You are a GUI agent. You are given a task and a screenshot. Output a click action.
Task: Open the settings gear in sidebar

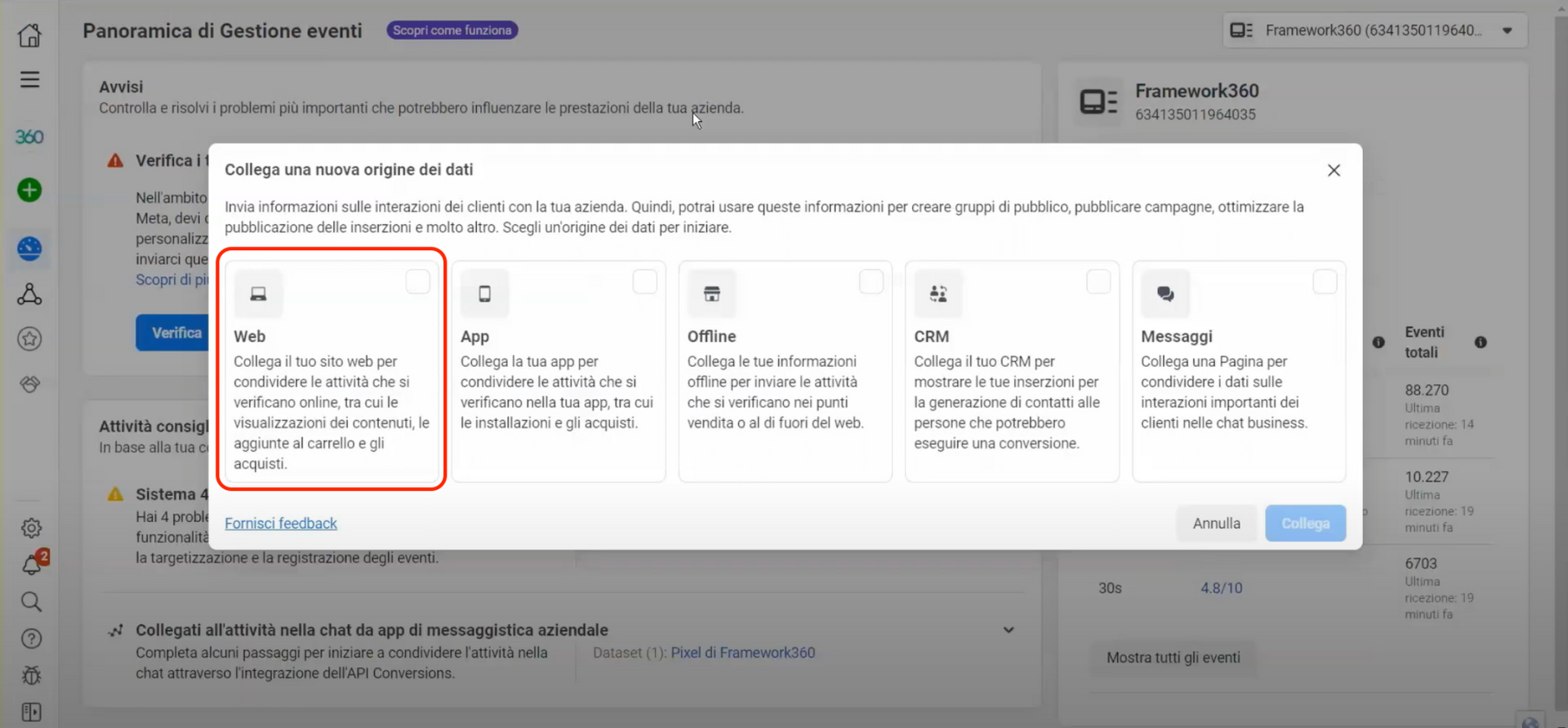tap(31, 528)
